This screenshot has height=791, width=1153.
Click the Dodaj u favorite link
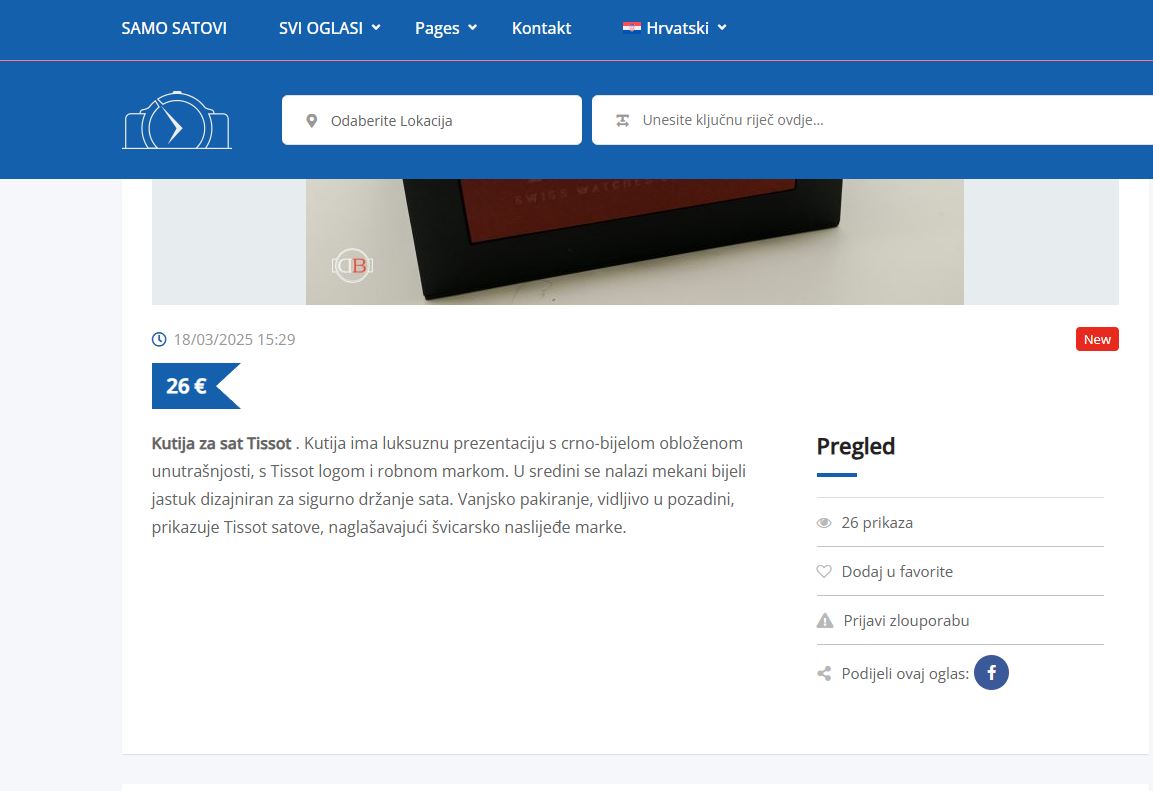pyautogui.click(x=897, y=571)
